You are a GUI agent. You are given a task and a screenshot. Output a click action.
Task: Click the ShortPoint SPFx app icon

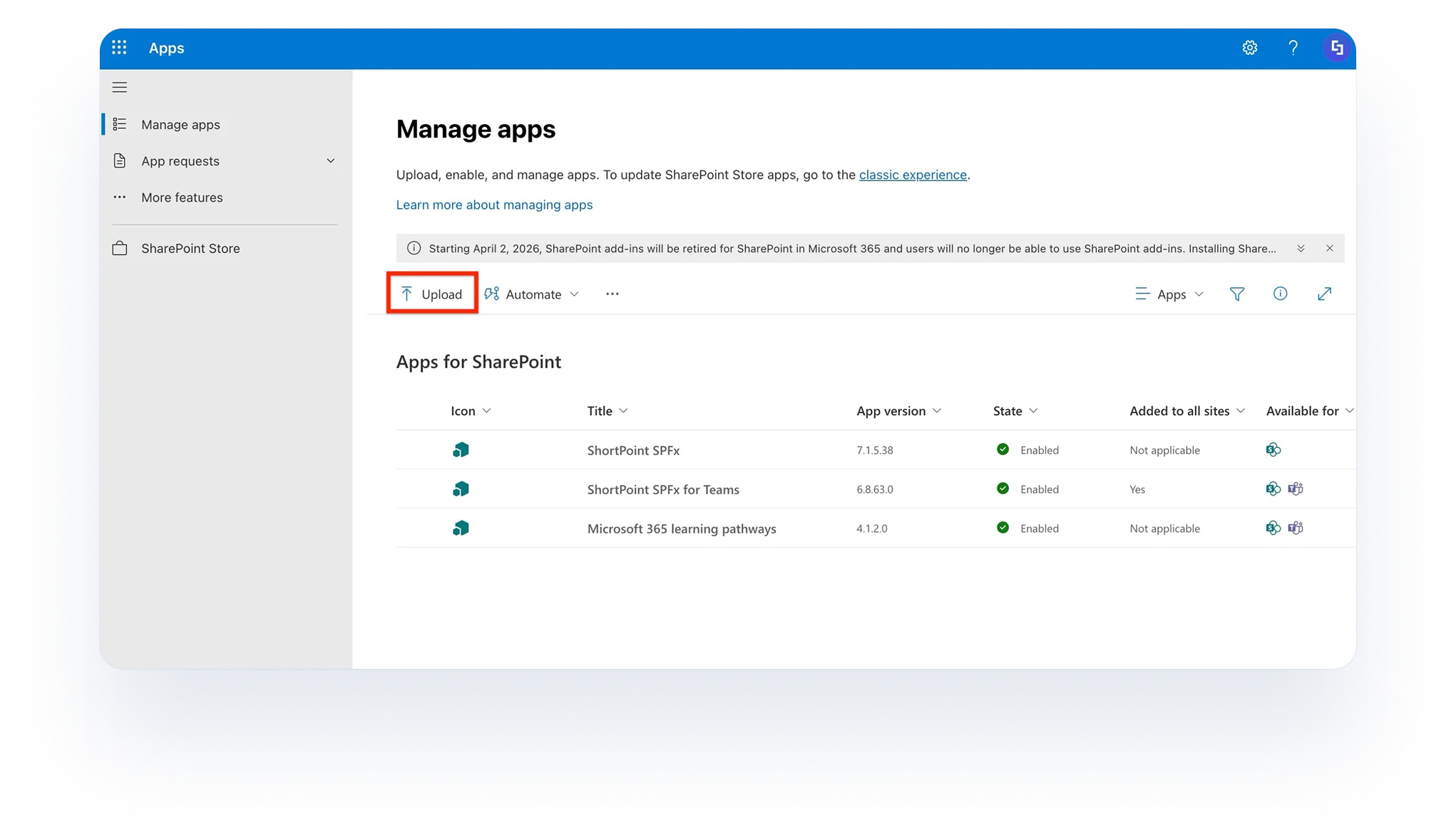[x=461, y=450]
